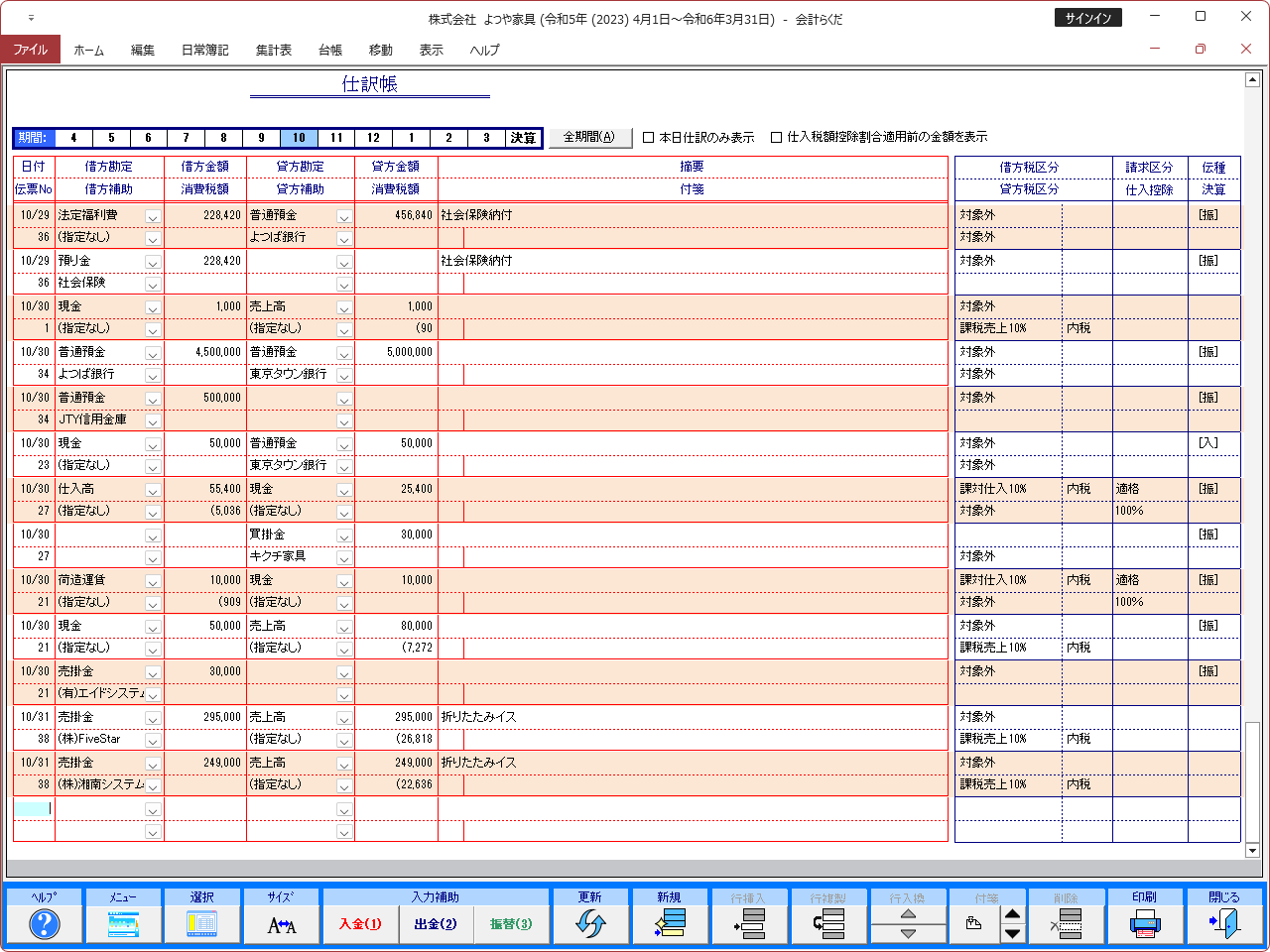Open the ファイル menu
Screen dimensions: 1270x952
30,50
